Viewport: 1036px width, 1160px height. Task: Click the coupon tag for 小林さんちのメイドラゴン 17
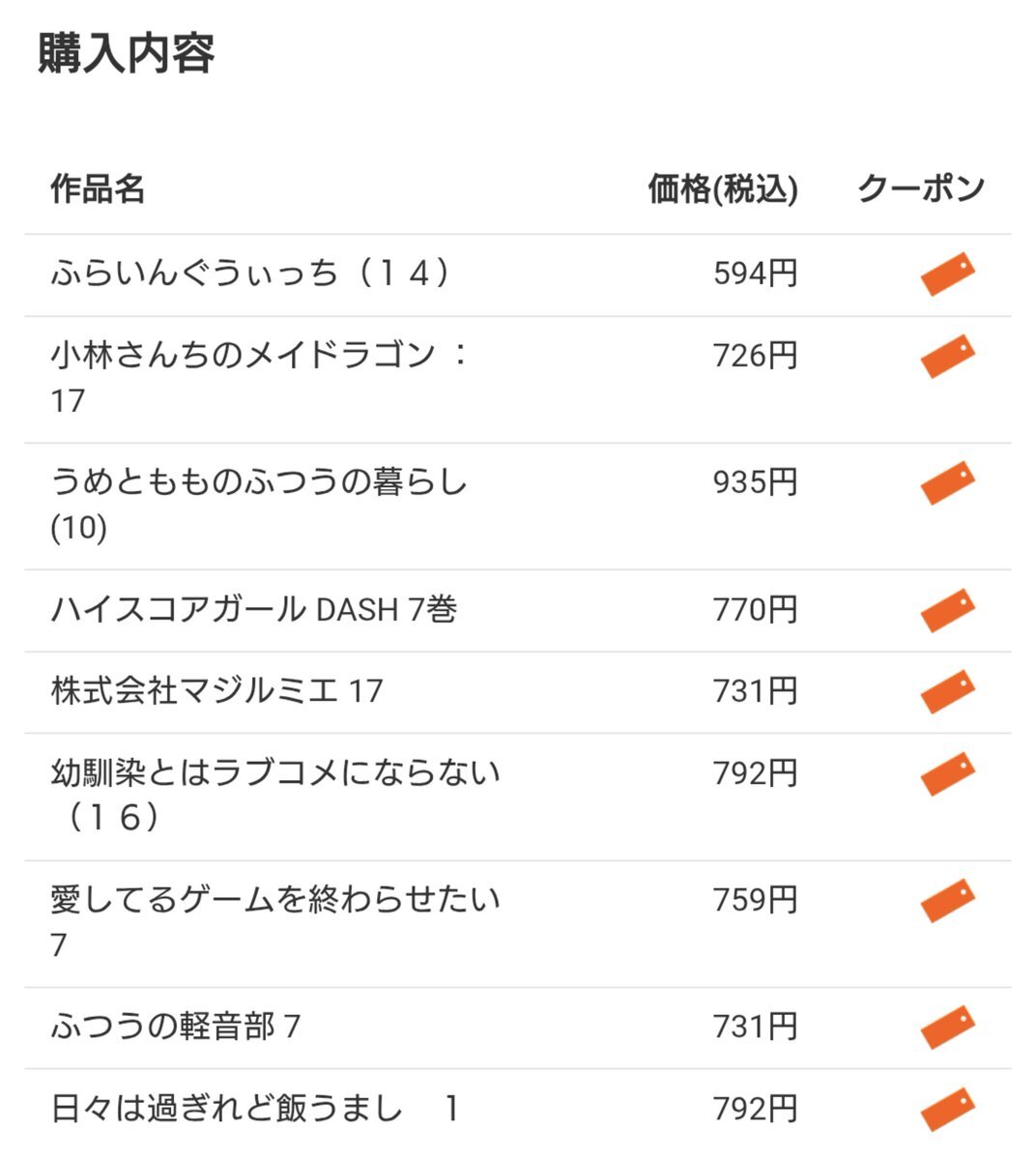(947, 356)
